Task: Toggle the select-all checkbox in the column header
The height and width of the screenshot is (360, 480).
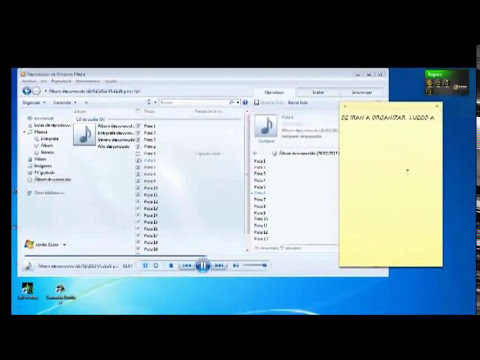Action: click(x=138, y=111)
